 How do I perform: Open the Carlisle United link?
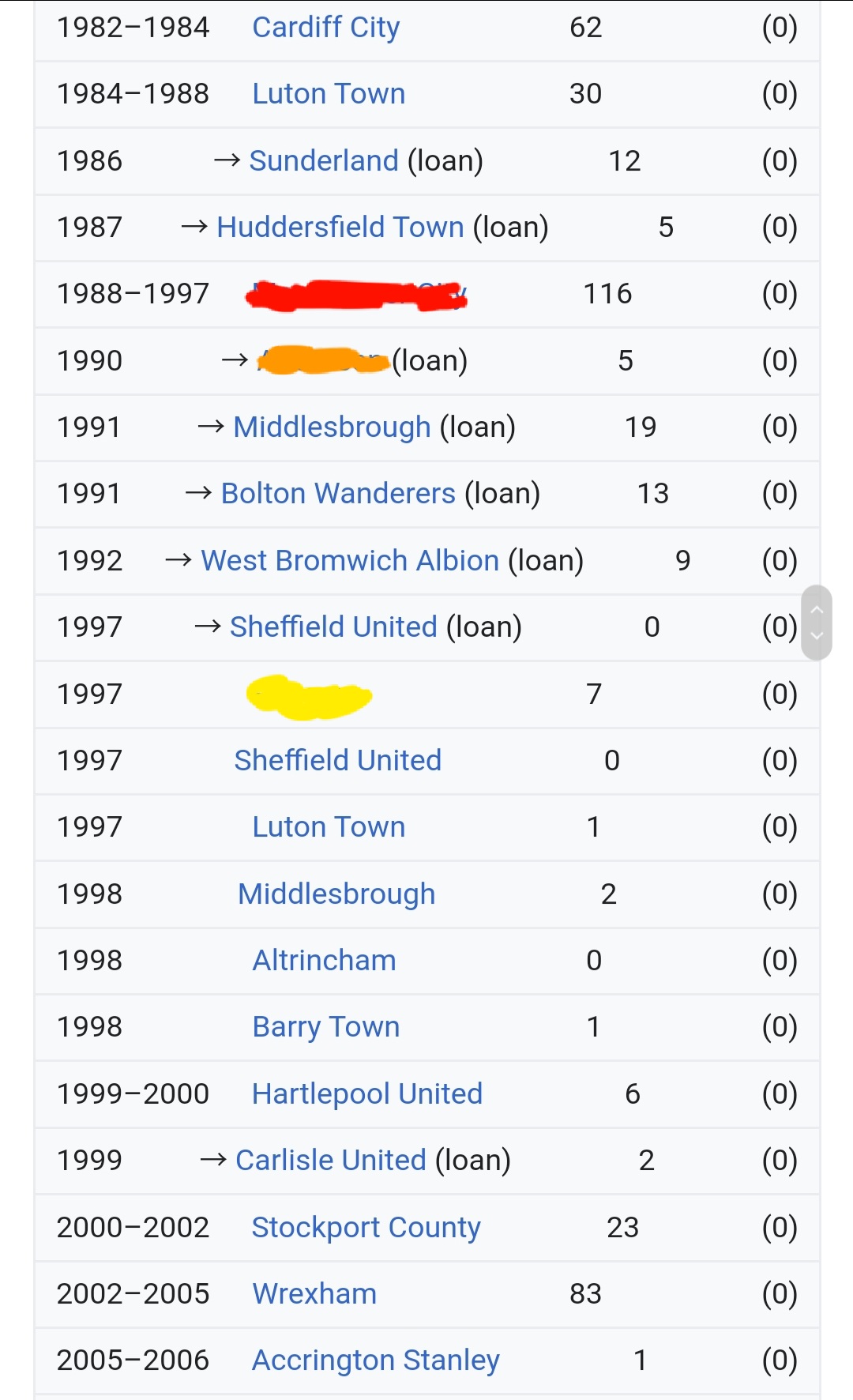click(x=330, y=1161)
